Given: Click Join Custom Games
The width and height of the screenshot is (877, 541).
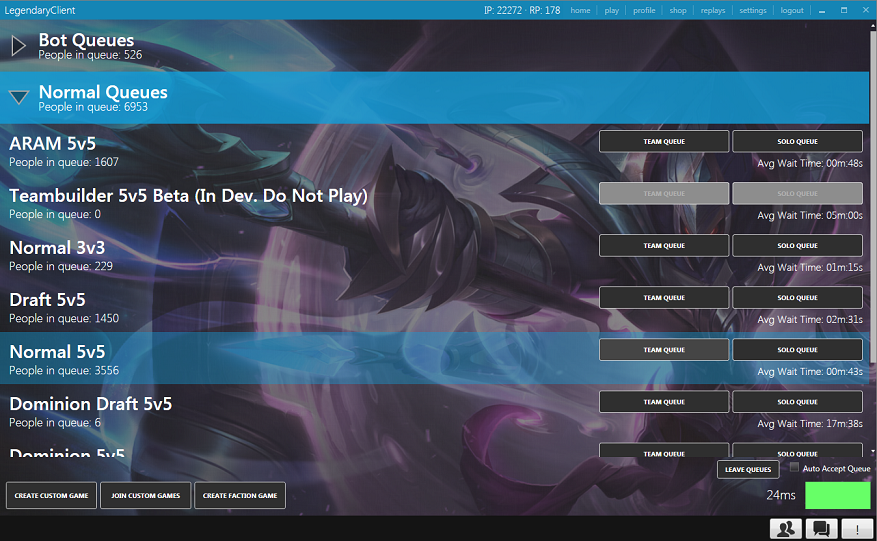Looking at the screenshot, I should pyautogui.click(x=145, y=496).
